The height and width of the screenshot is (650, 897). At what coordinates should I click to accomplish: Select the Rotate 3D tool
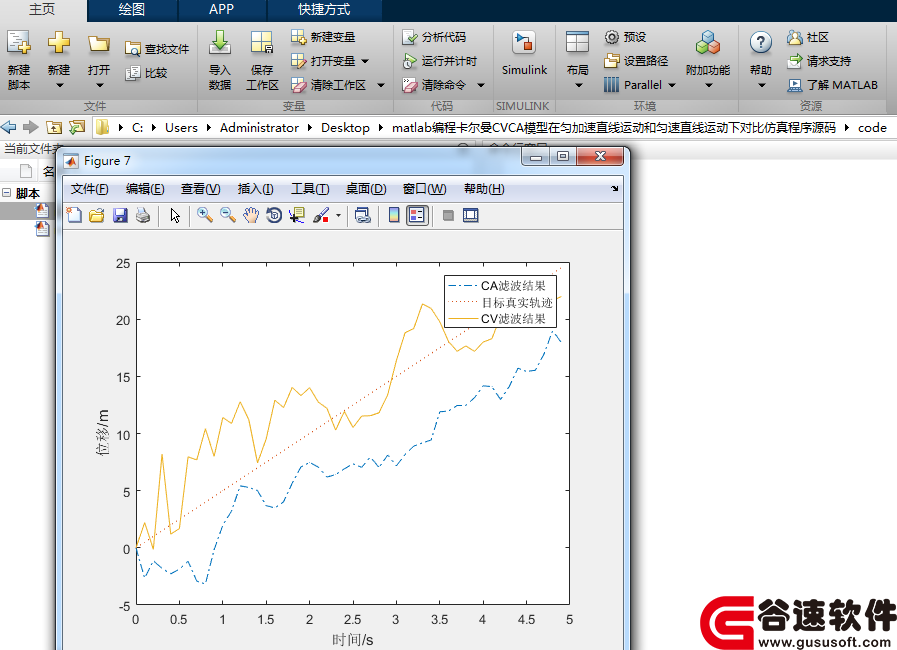[x=274, y=215]
